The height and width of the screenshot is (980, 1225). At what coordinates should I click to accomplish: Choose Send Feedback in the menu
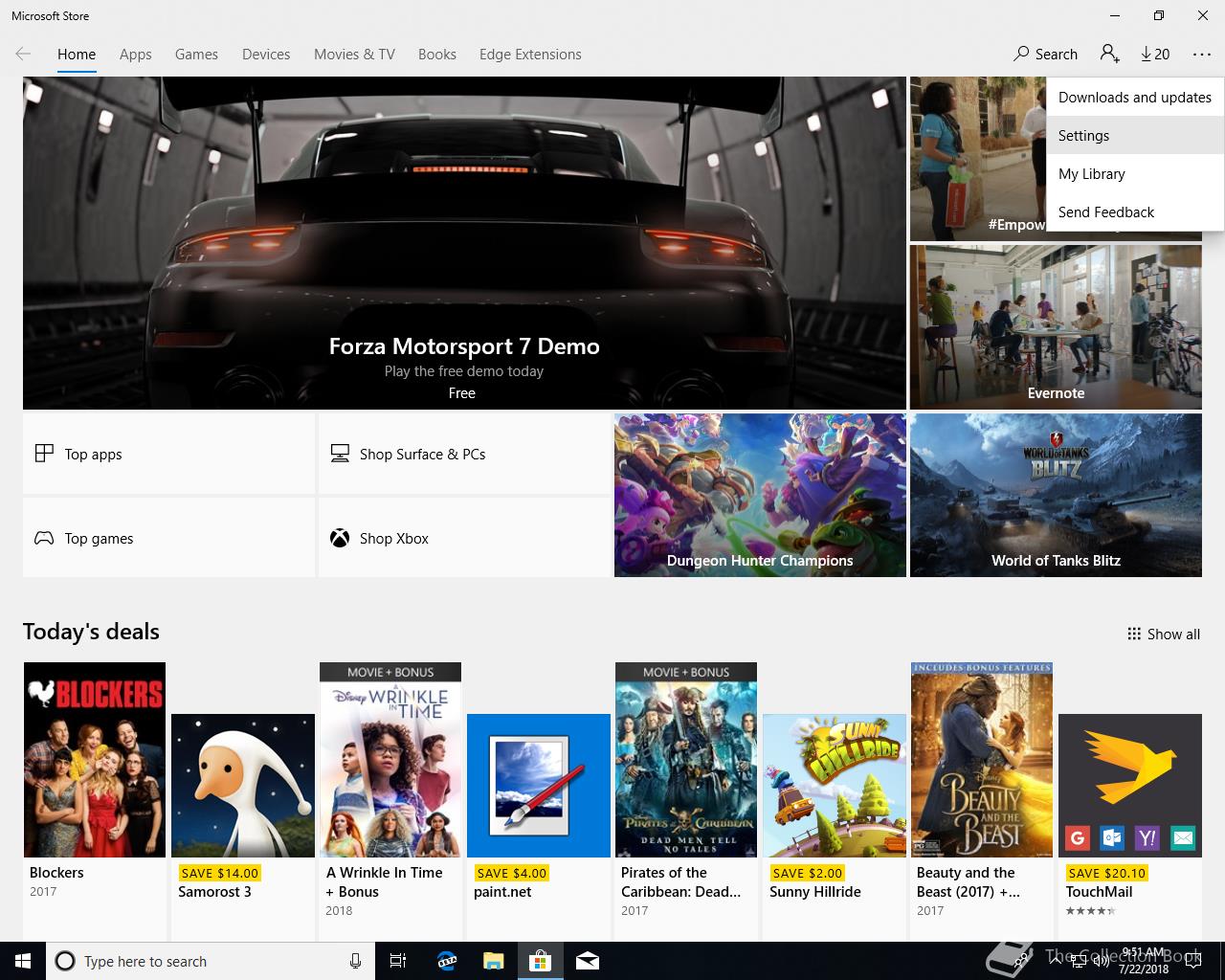pyautogui.click(x=1135, y=212)
